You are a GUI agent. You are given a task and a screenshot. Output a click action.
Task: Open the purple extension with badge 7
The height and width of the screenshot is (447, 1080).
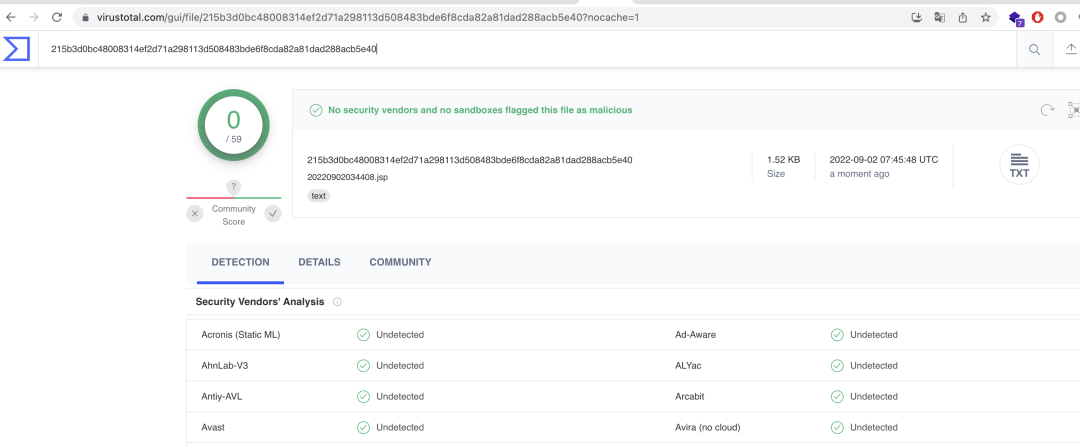coord(1016,19)
